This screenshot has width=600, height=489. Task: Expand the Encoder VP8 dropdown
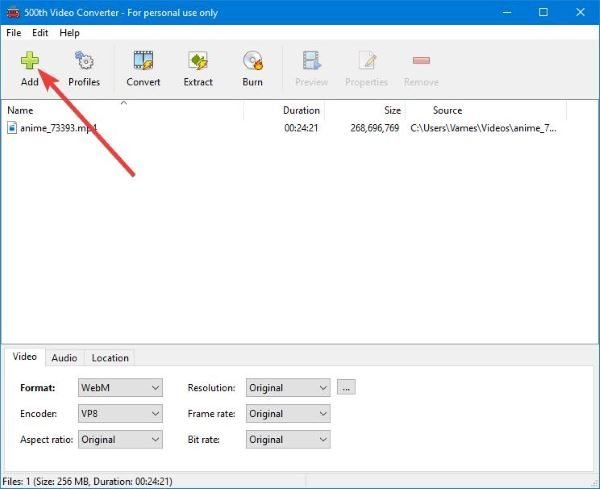(120, 414)
